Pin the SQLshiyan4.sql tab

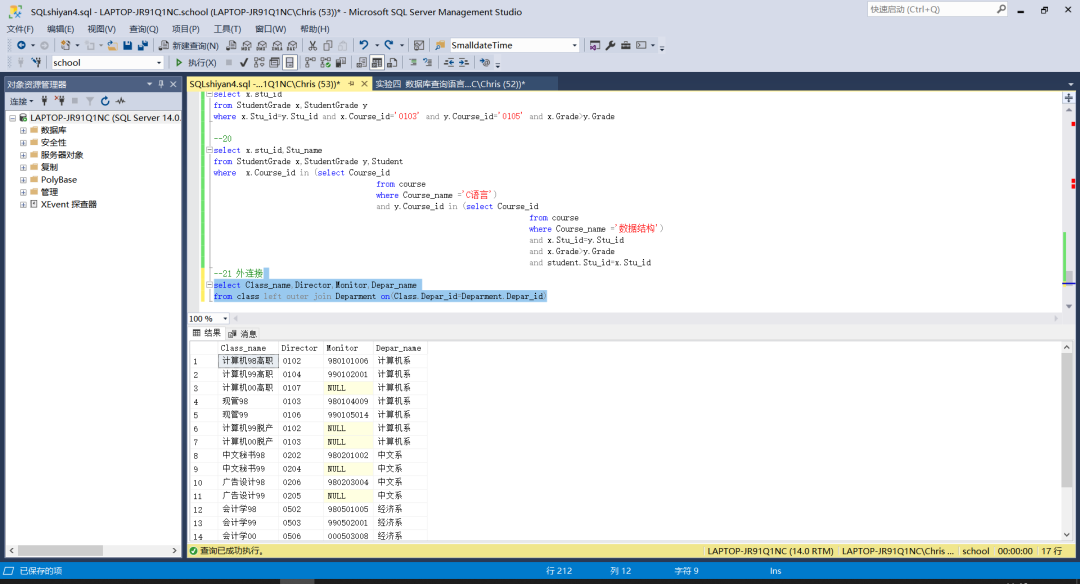tap(351, 84)
